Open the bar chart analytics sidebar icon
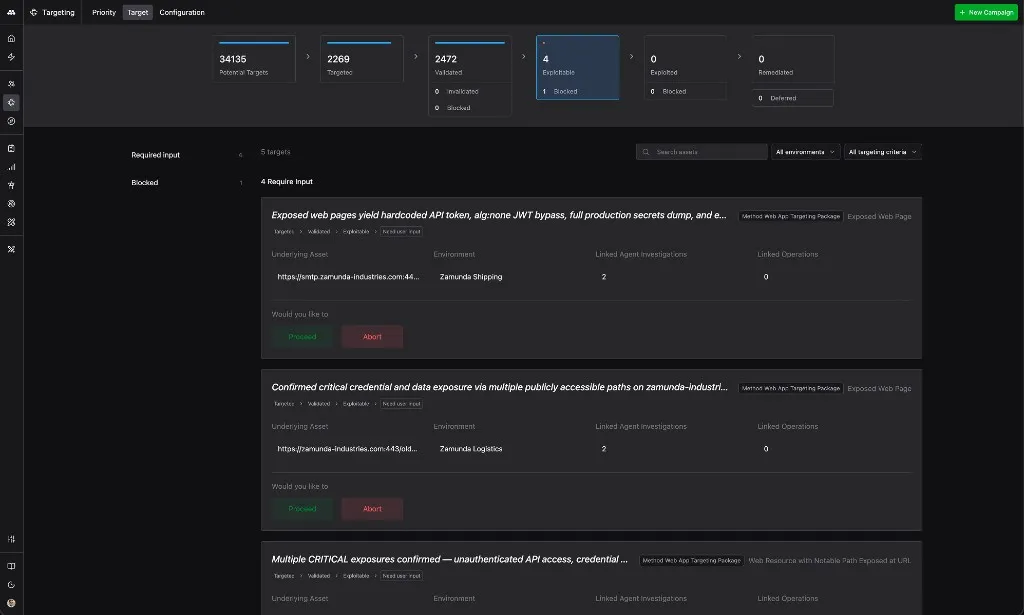Viewport: 1024px width, 615px height. click(x=11, y=167)
